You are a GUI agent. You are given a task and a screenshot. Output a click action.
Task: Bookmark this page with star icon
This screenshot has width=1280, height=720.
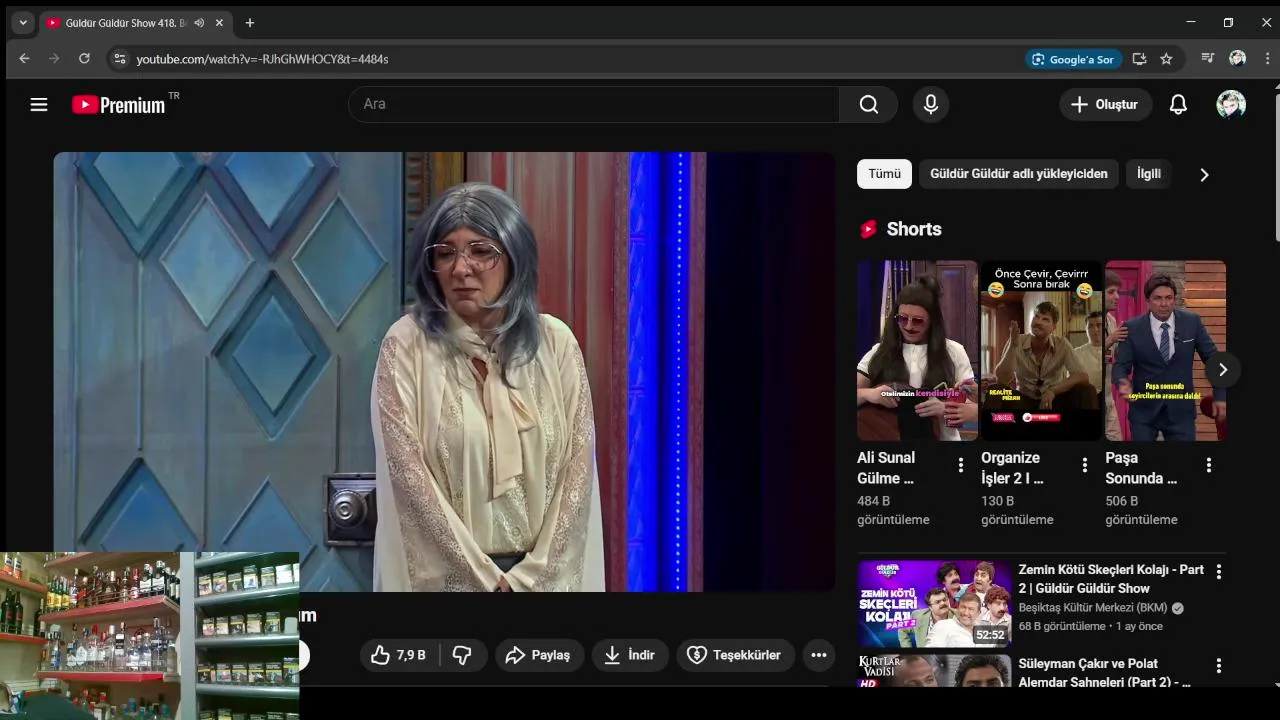[x=1166, y=59]
